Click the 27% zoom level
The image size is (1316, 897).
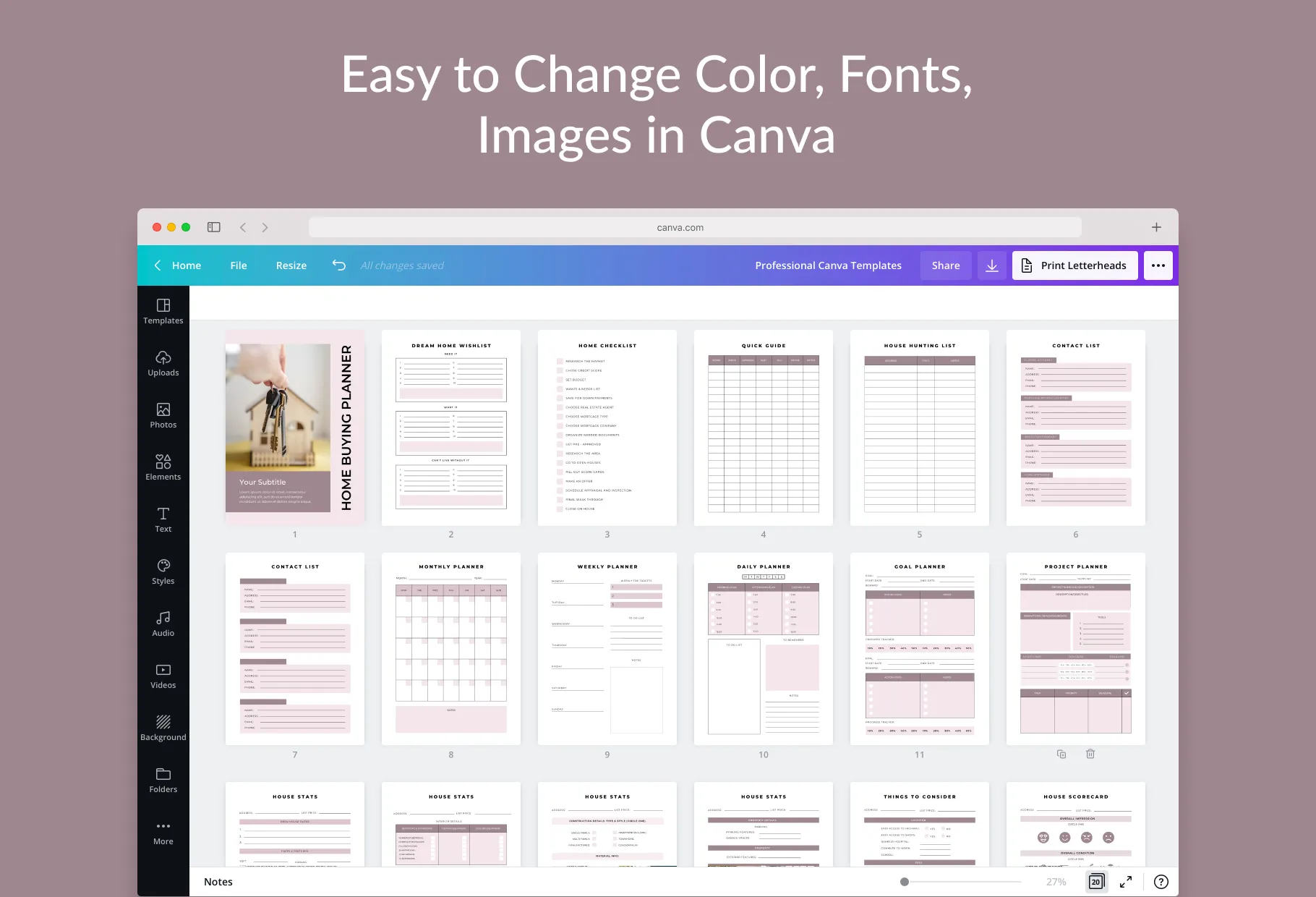coord(1056,882)
